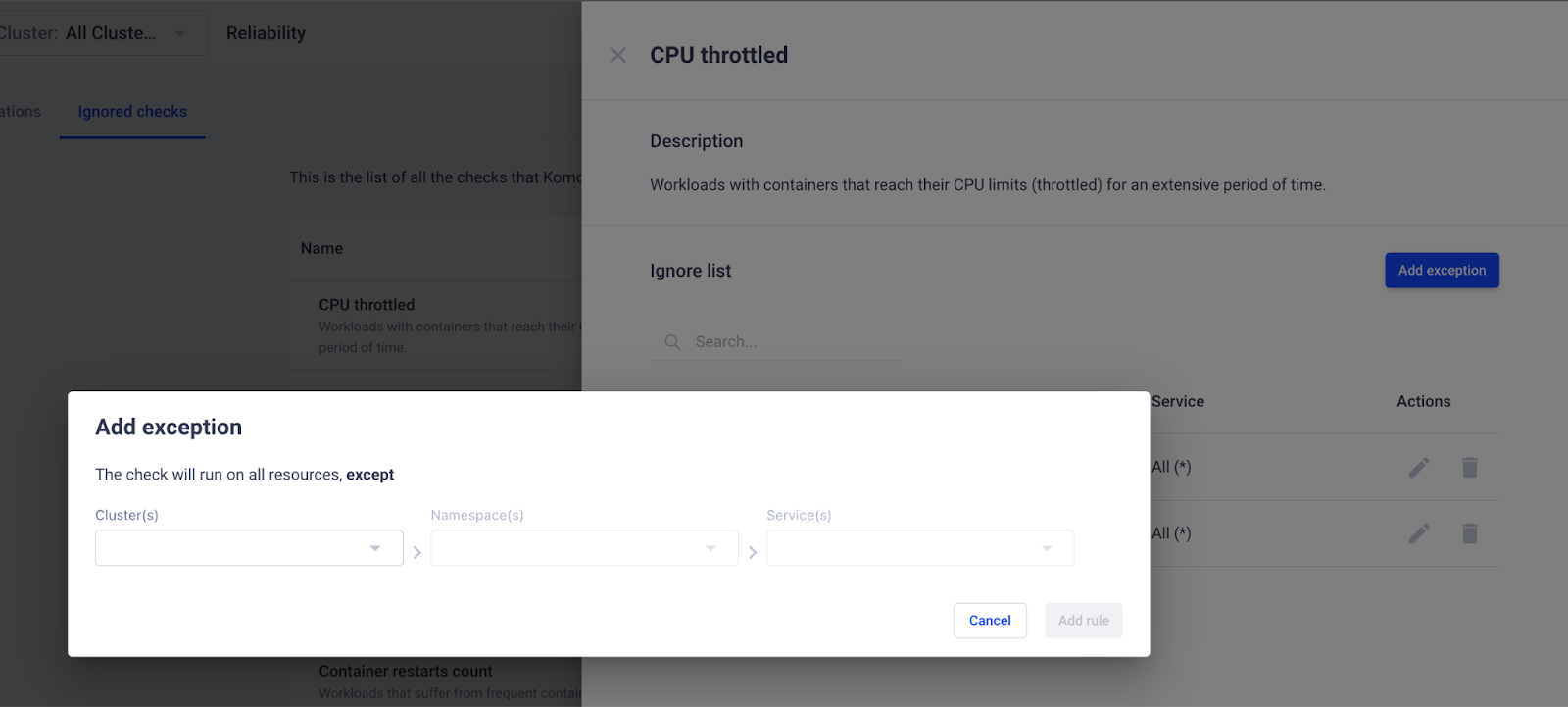Click the search magnifier icon in Ignore list
Viewport: 1568px width, 707px height.
click(x=672, y=342)
